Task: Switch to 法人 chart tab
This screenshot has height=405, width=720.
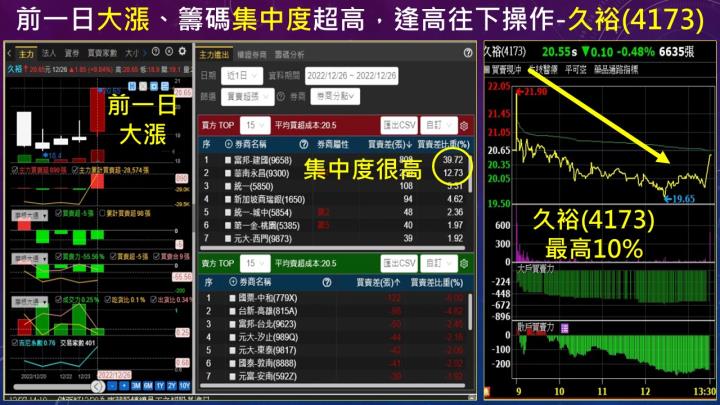Action: point(49,54)
